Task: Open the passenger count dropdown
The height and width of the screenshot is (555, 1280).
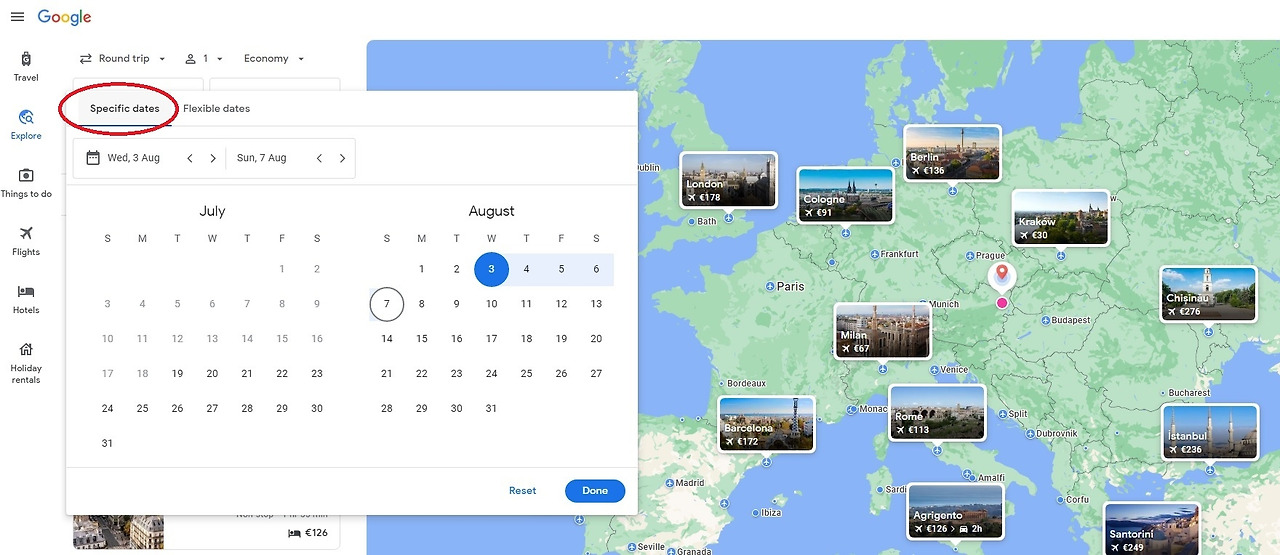Action: pyautogui.click(x=204, y=59)
